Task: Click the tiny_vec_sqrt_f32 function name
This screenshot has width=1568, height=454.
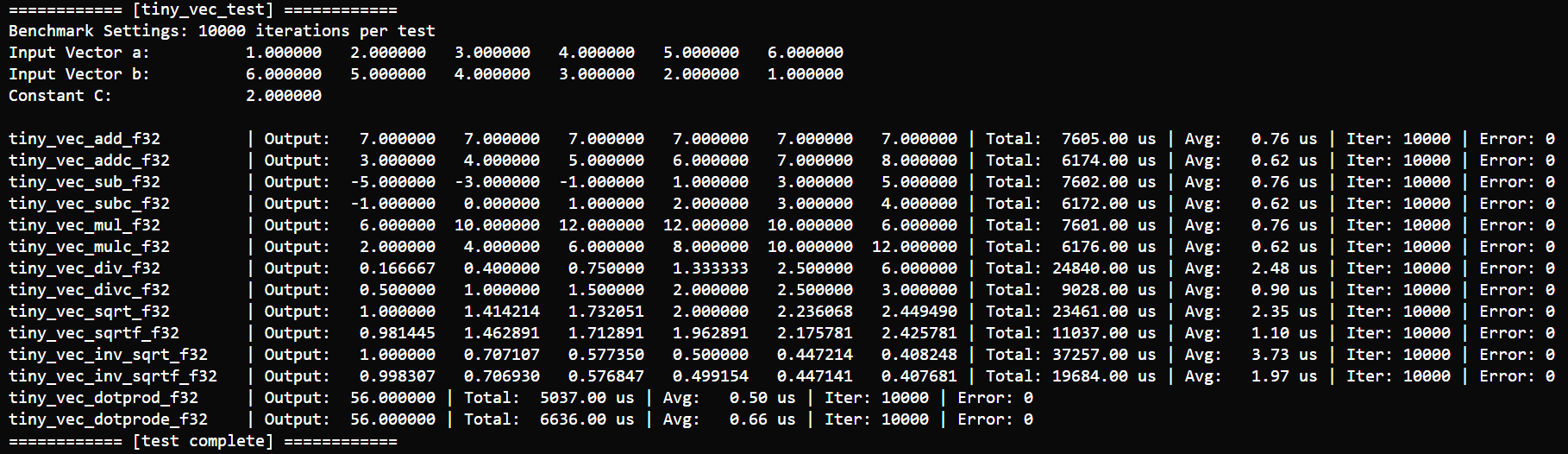Action: [89, 312]
